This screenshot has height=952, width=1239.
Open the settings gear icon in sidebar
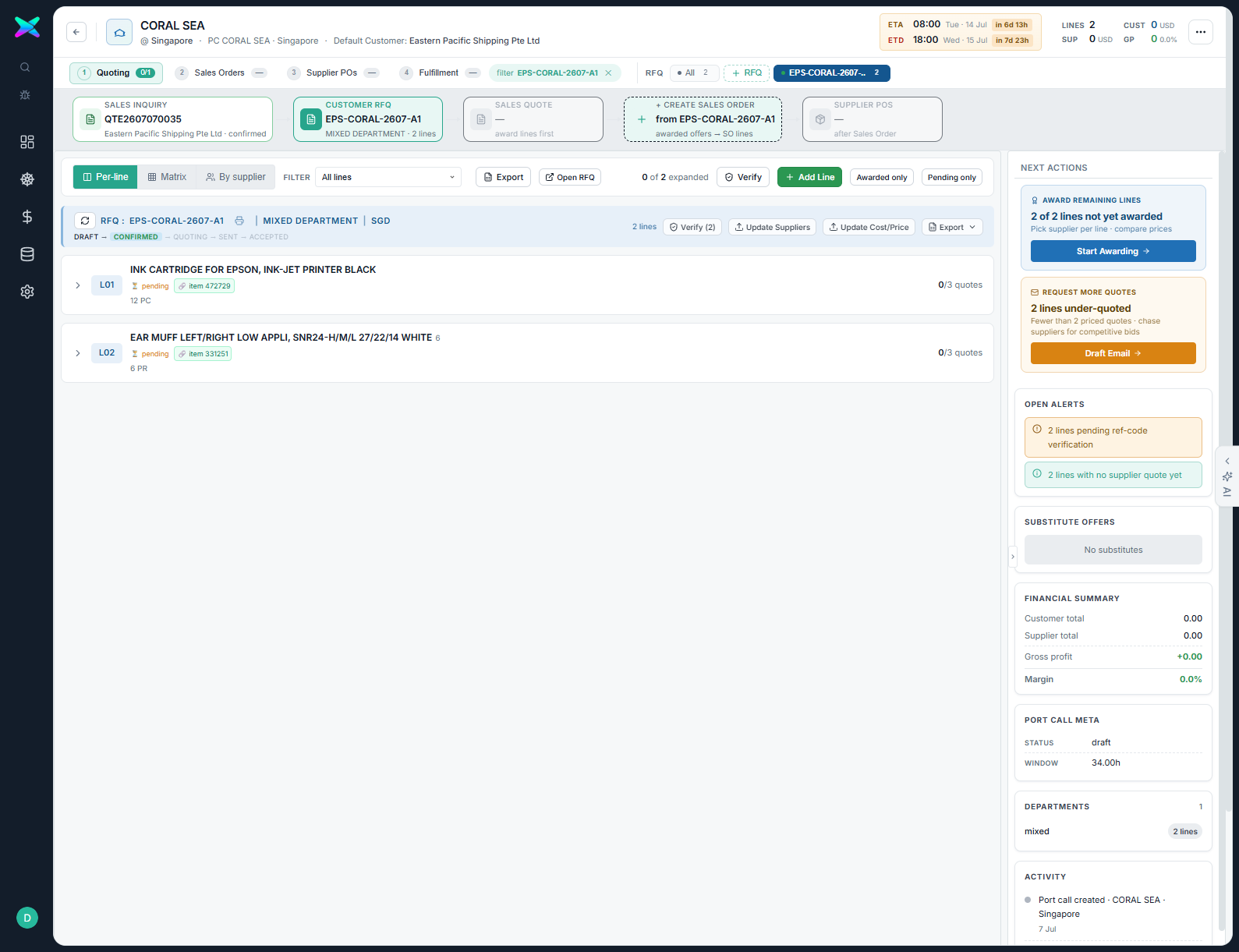[27, 292]
